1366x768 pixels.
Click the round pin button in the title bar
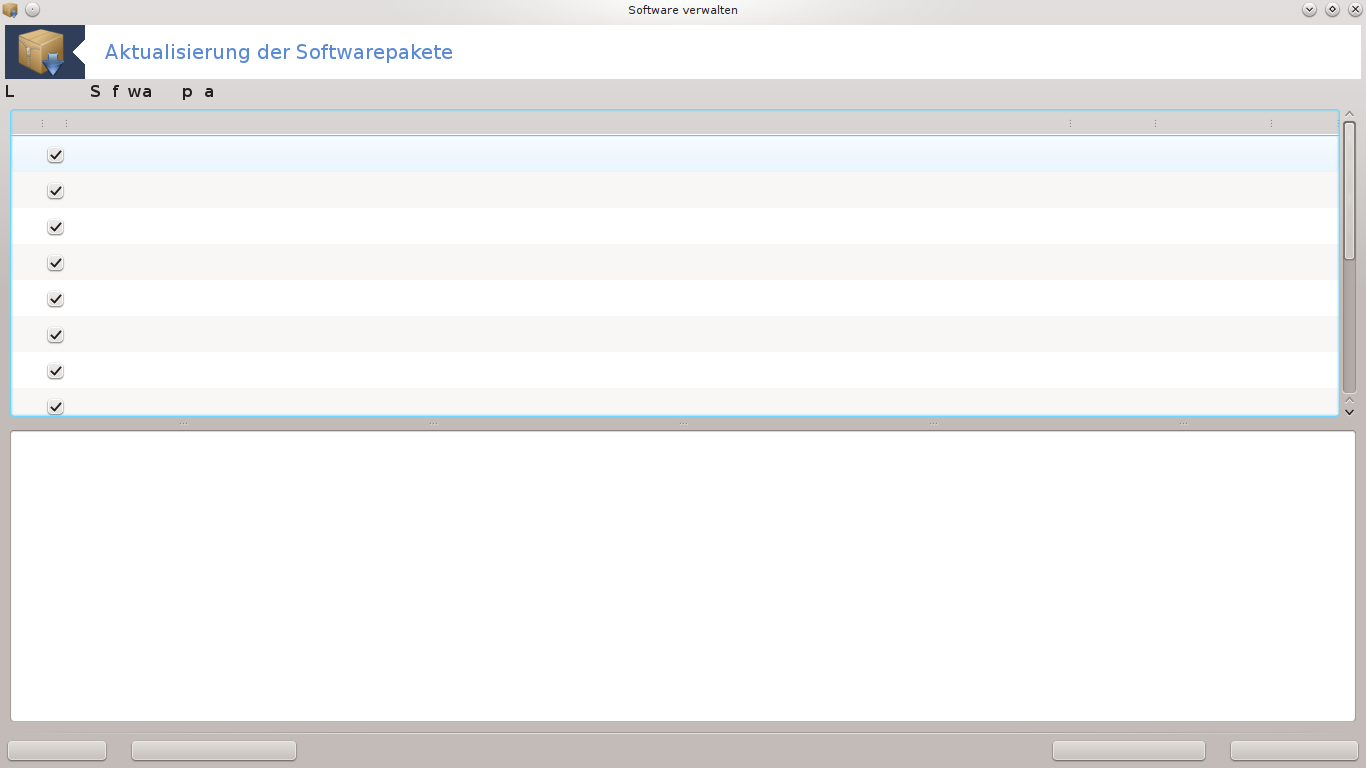tap(32, 10)
